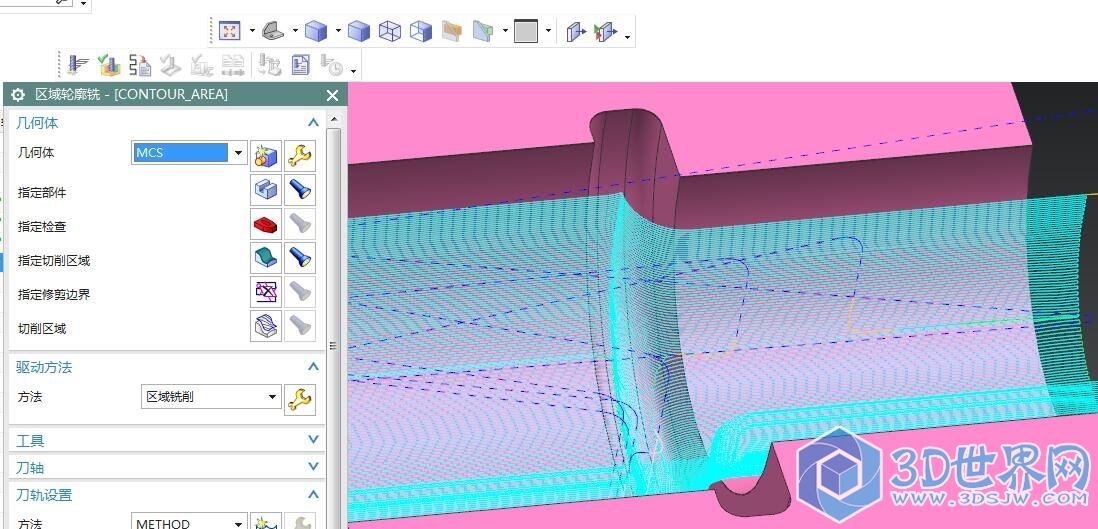The height and width of the screenshot is (529, 1098).
Task: Click the Verify tool path icon
Action: (109, 64)
